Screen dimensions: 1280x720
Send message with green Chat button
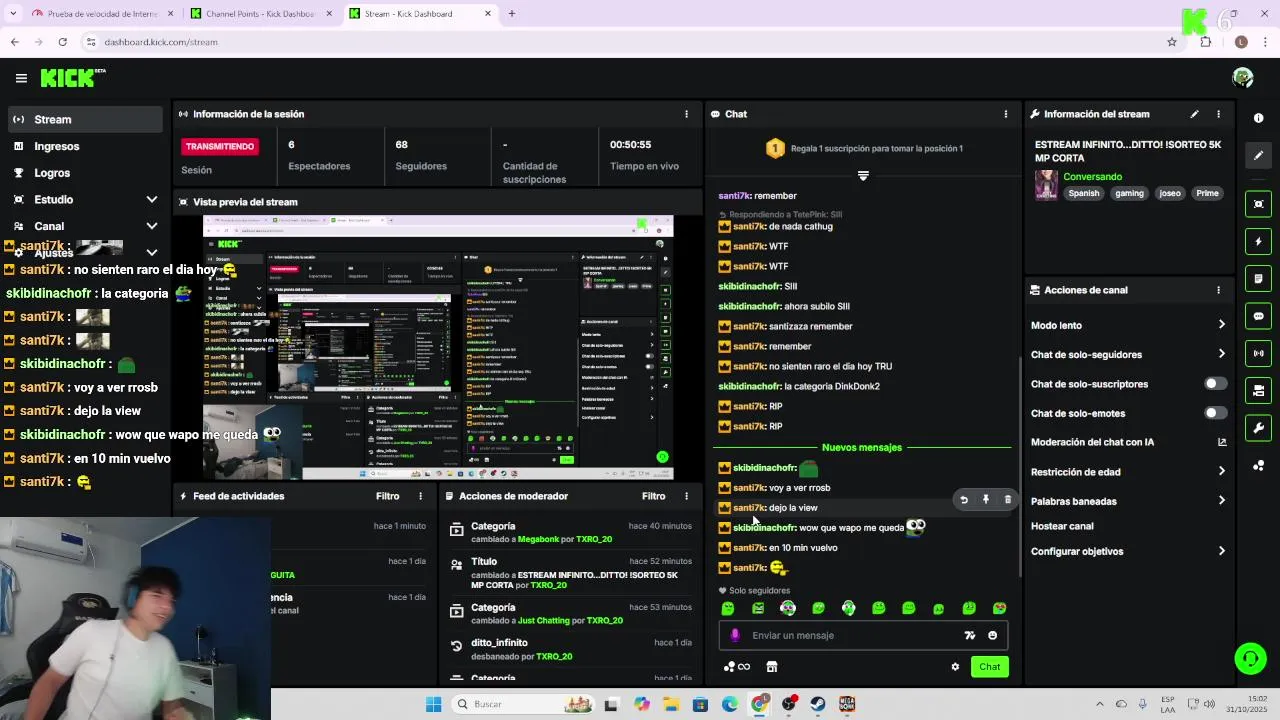click(x=989, y=667)
